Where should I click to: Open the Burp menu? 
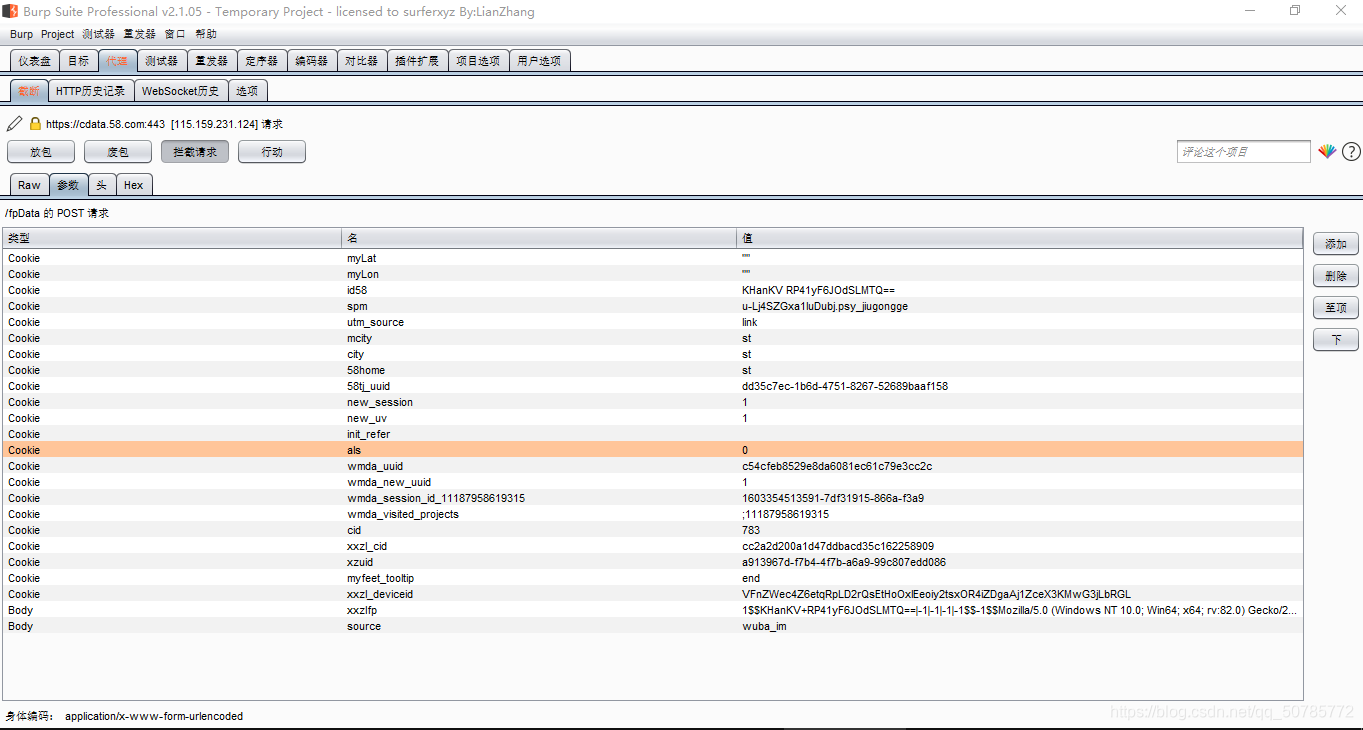click(21, 34)
